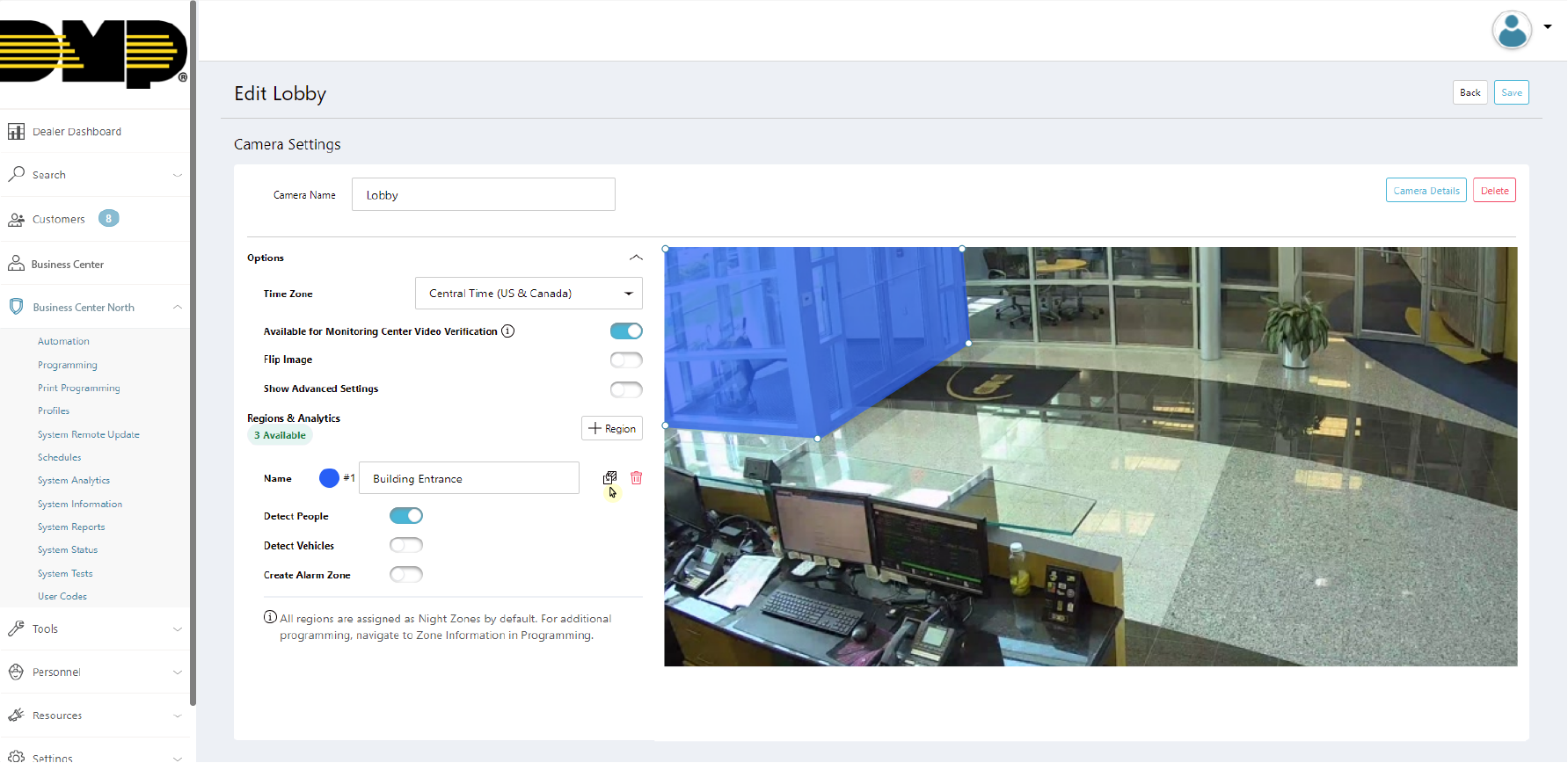This screenshot has height=763, width=1568.
Task: Select Schedules from the sidebar
Action: point(60,457)
